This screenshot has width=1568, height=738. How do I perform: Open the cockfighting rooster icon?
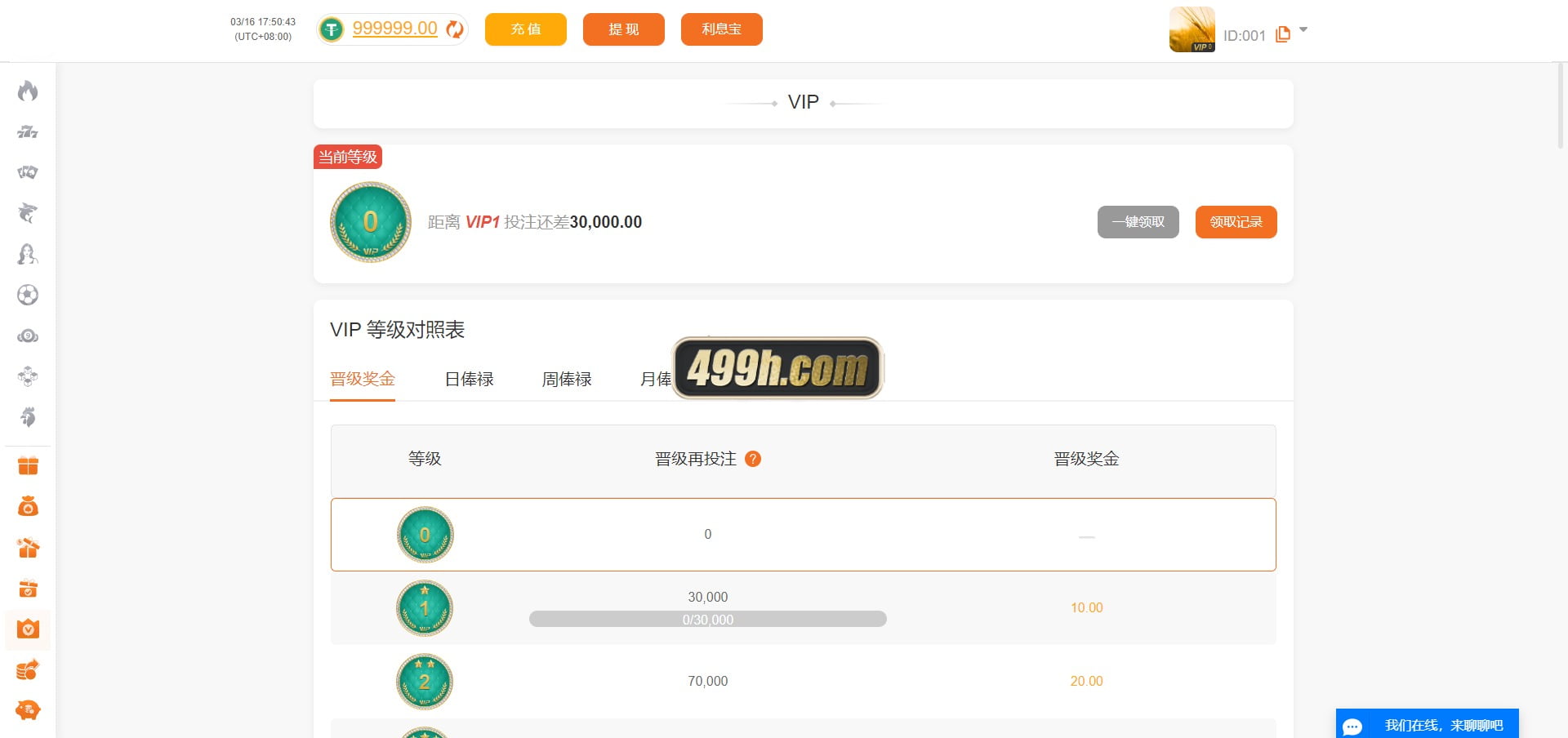pos(28,417)
